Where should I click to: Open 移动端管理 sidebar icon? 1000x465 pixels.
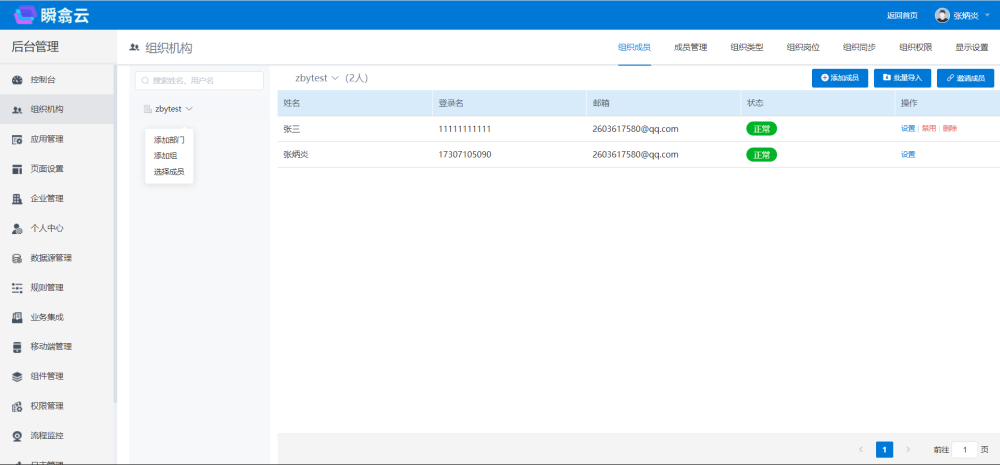pyautogui.click(x=17, y=347)
